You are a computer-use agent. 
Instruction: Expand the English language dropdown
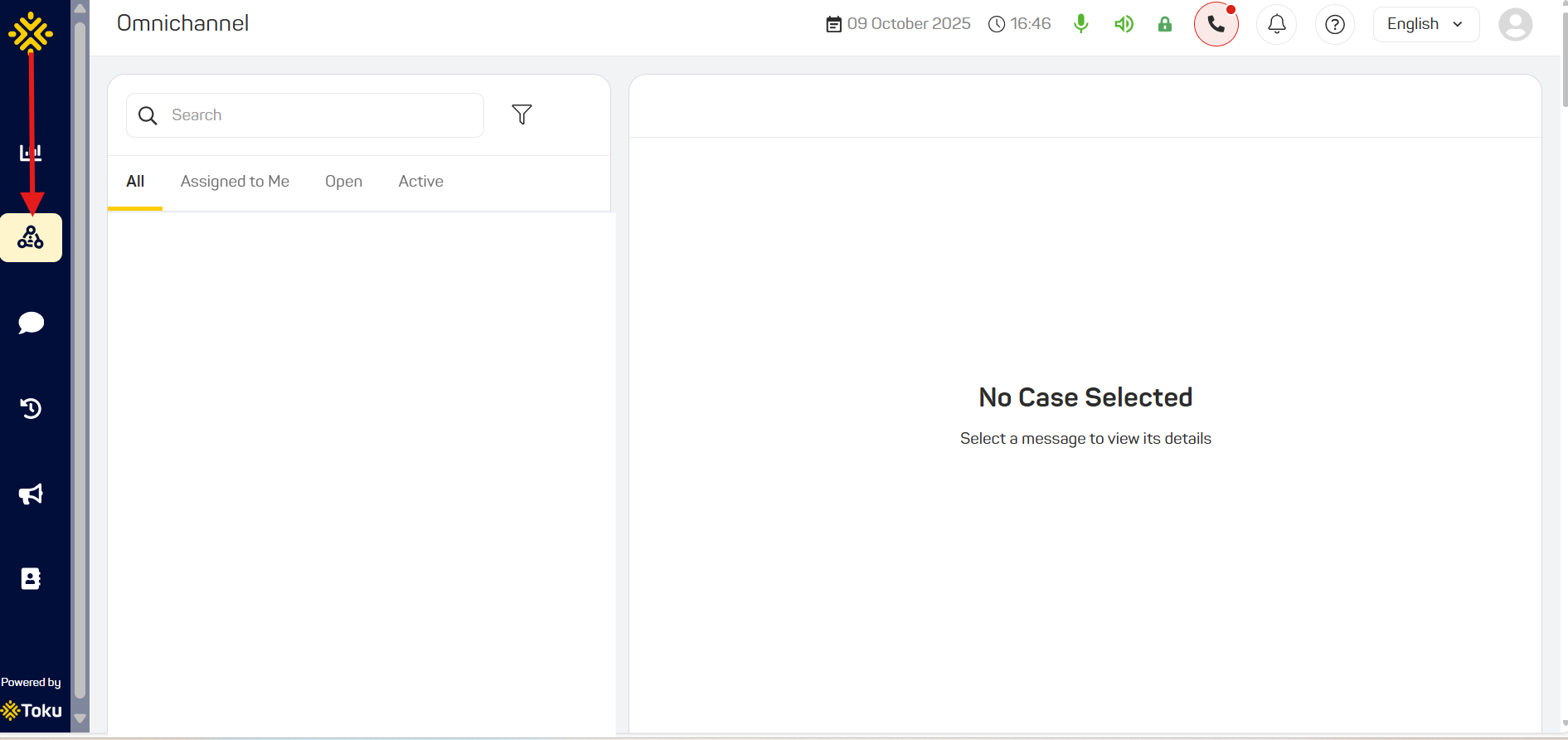pyautogui.click(x=1426, y=24)
